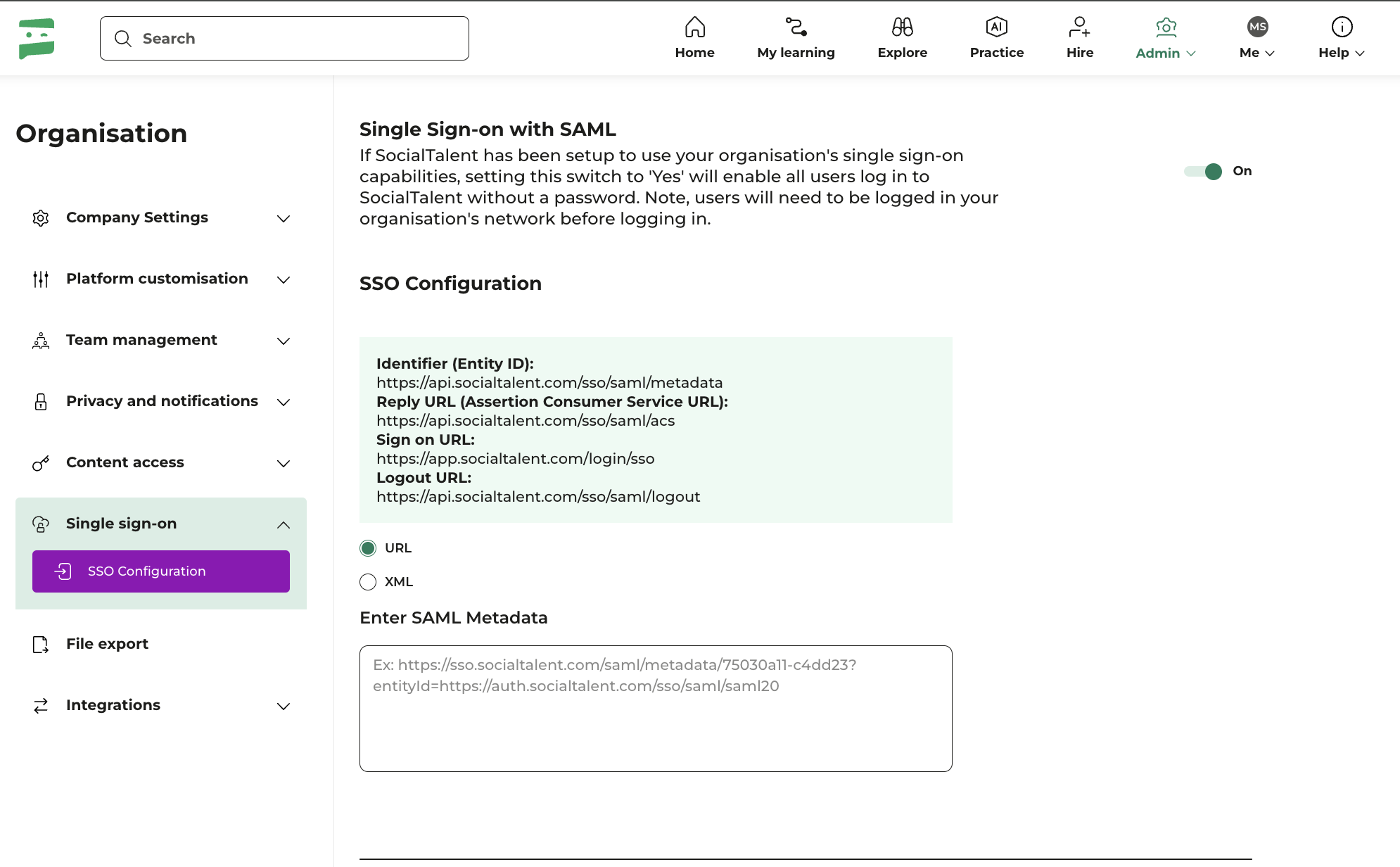Open the Hire label
Image resolution: width=1400 pixels, height=867 pixels.
pyautogui.click(x=1079, y=53)
